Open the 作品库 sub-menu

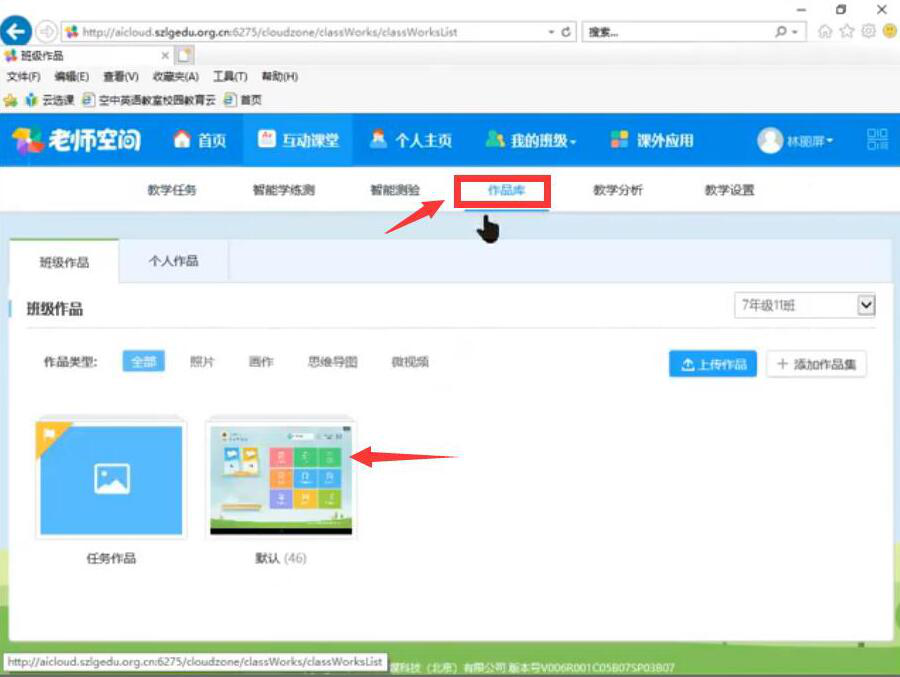506,189
